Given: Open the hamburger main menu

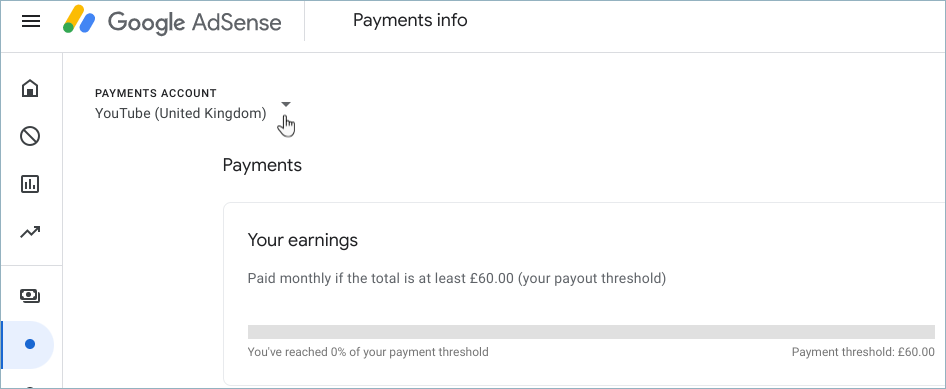Looking at the screenshot, I should click(x=31, y=22).
